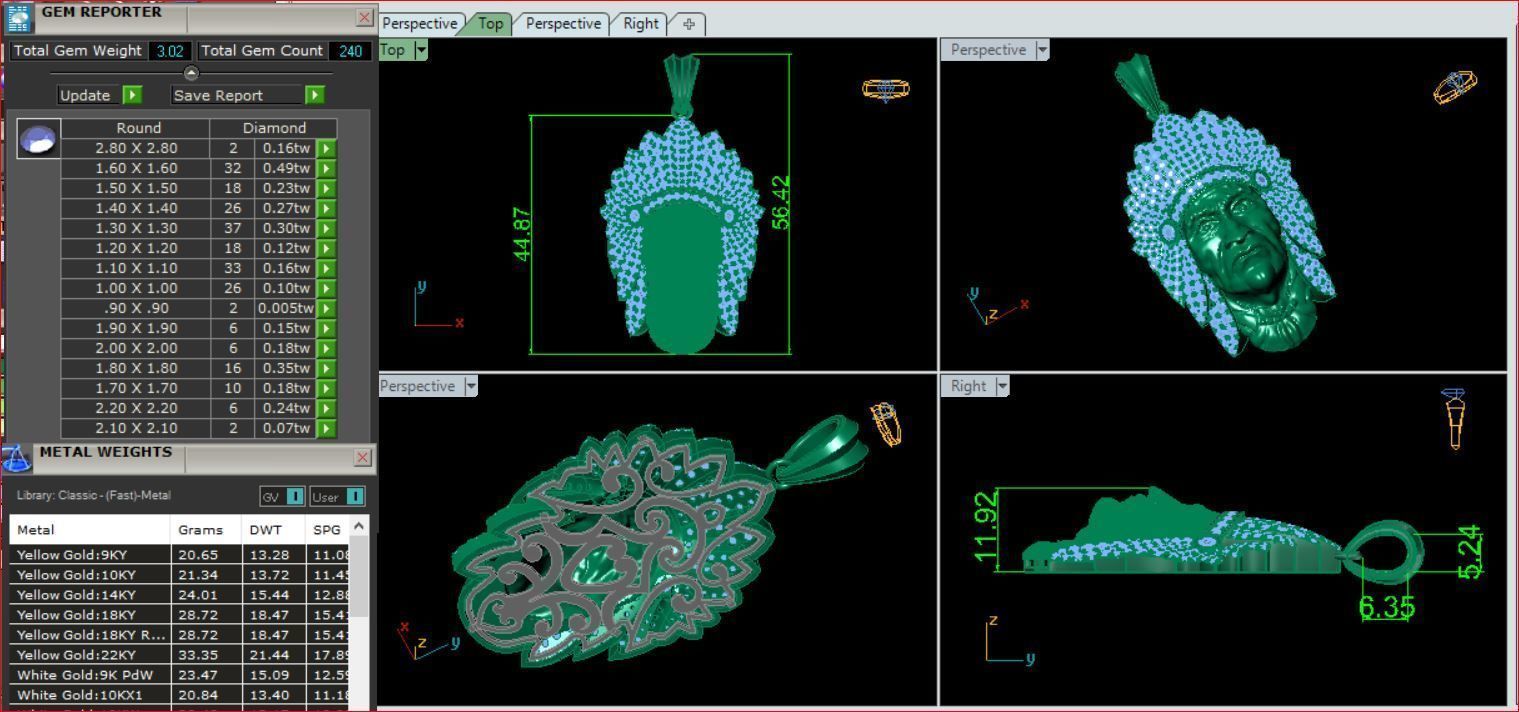Click green arrow on 2.80 X 2.80 row
Viewport: 1519px width, 712px height.
326,148
